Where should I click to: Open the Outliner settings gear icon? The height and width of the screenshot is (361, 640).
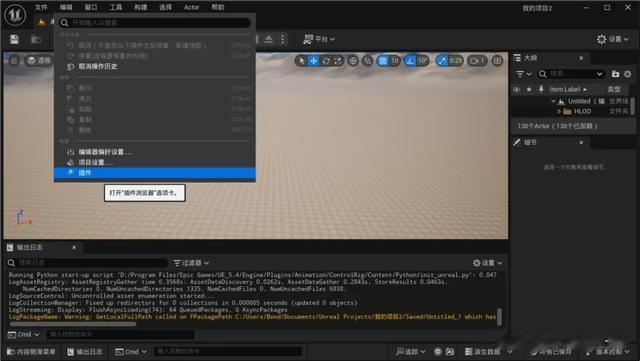[628, 74]
